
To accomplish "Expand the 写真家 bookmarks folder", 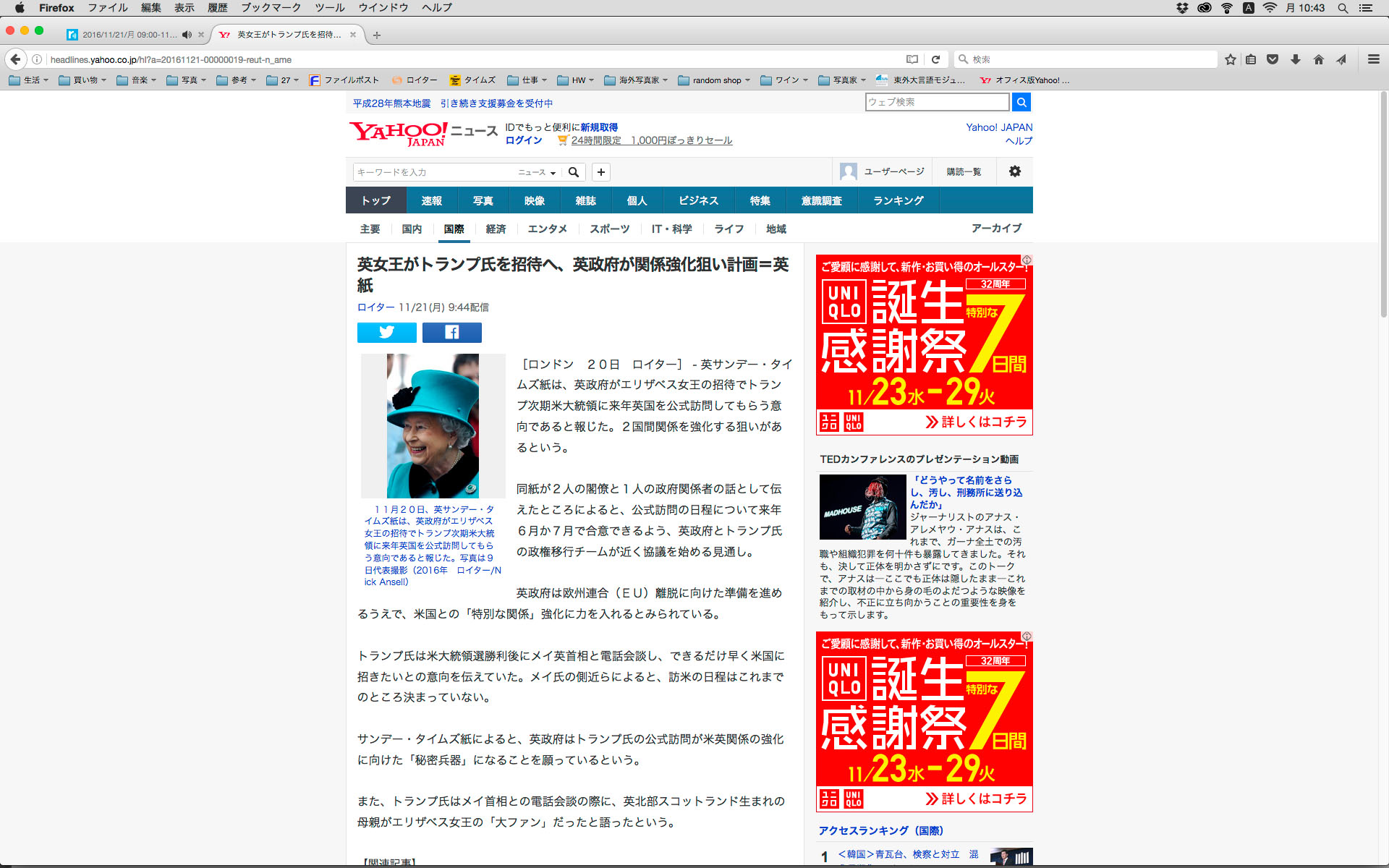I will (x=843, y=80).
